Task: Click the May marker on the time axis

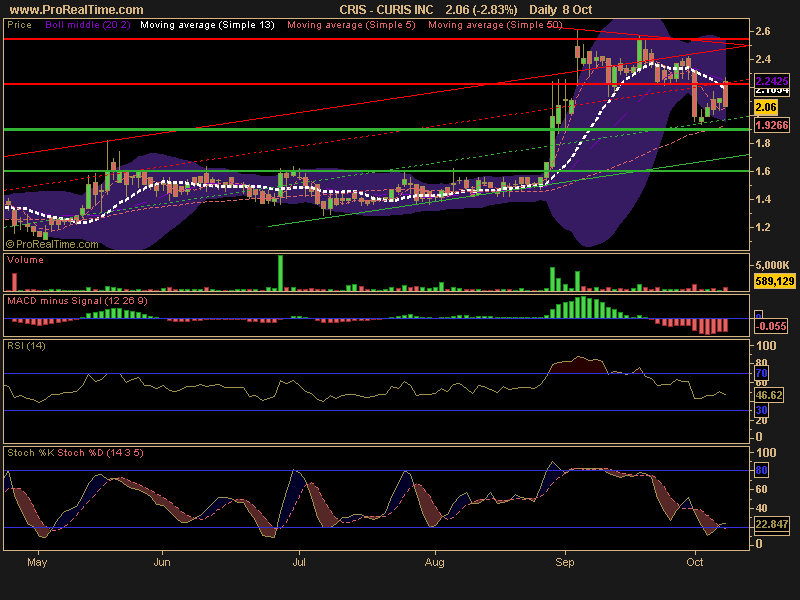Action: pos(37,562)
